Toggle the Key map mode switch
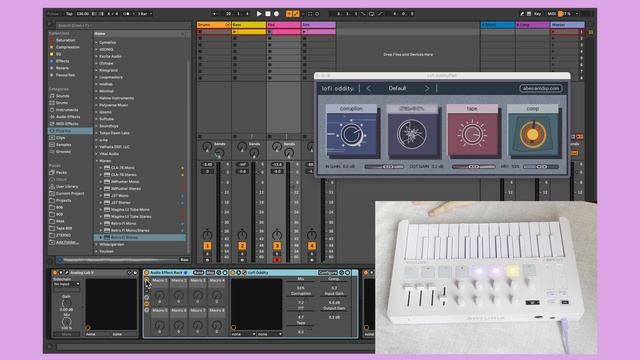 537,13
